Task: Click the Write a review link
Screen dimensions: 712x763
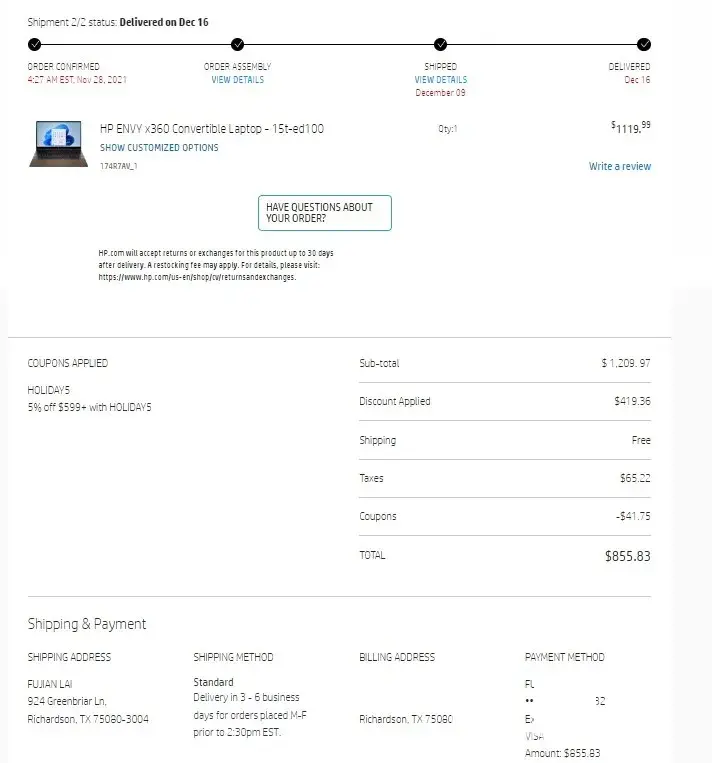Action: [619, 166]
